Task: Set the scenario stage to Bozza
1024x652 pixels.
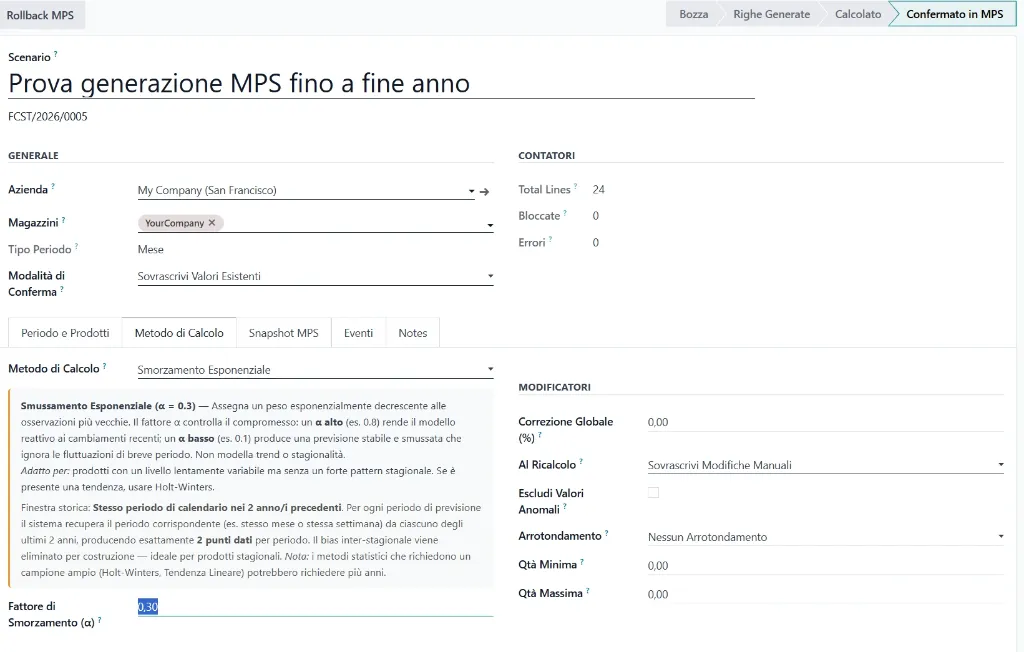Action: [692, 13]
